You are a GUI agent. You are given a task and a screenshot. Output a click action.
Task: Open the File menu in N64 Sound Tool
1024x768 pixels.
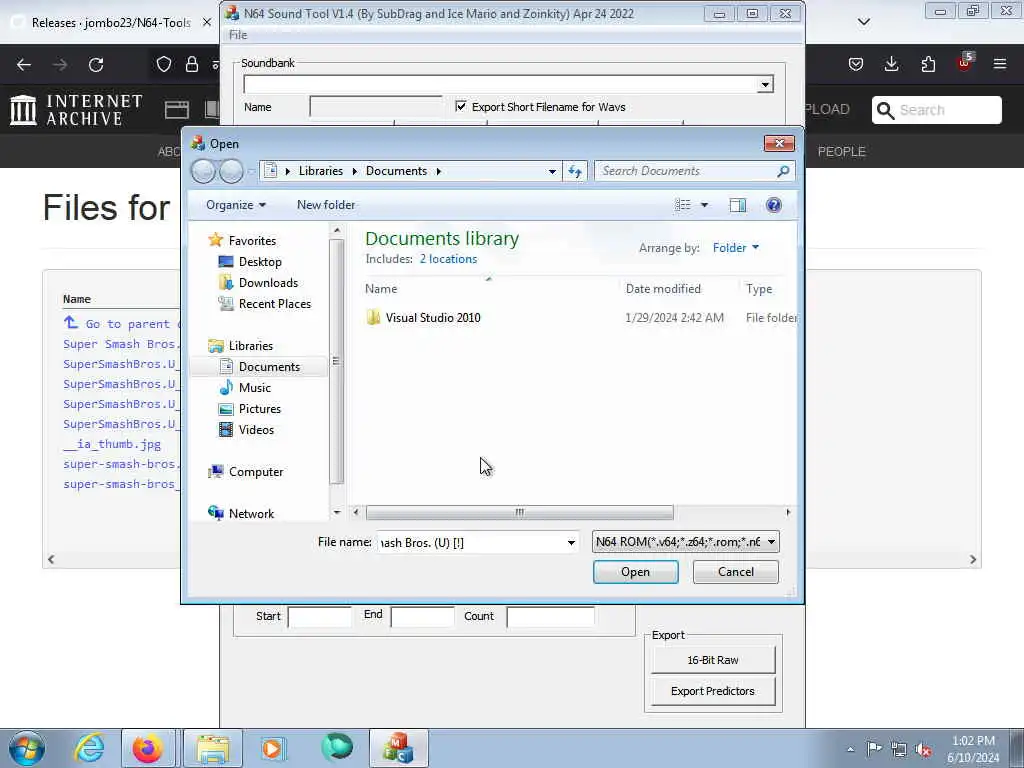tap(238, 35)
